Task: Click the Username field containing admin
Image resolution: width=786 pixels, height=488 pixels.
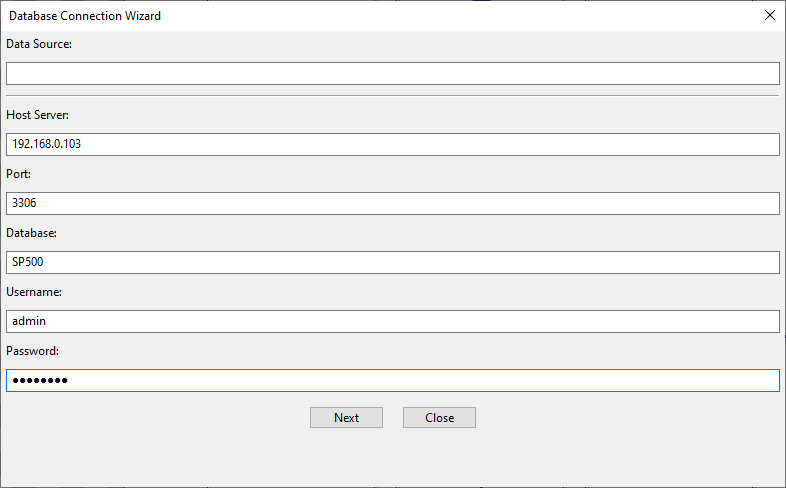Action: (x=392, y=321)
